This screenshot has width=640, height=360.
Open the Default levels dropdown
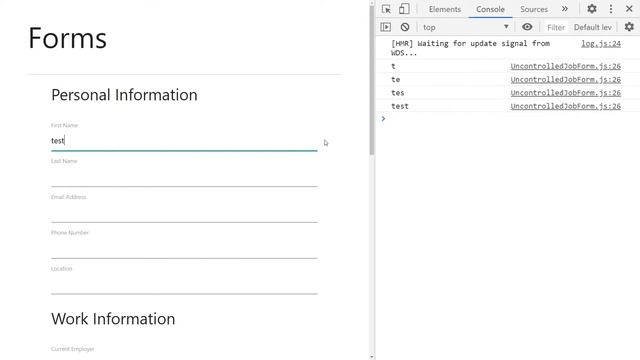pyautogui.click(x=593, y=27)
